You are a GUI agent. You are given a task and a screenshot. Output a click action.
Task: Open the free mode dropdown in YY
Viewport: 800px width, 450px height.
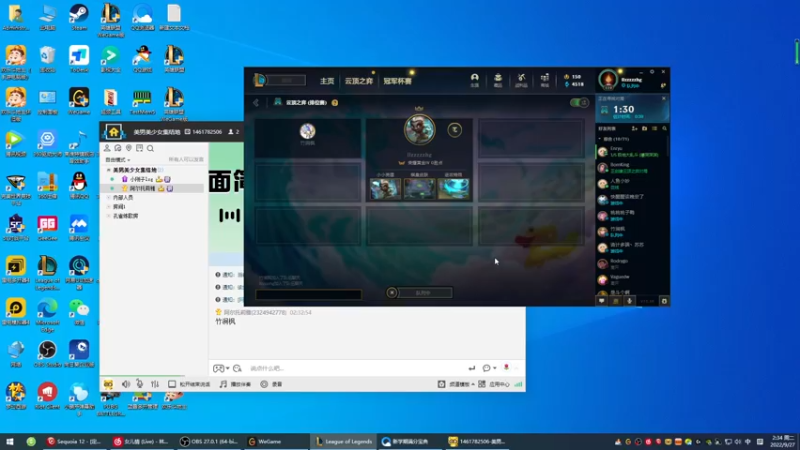pos(118,160)
